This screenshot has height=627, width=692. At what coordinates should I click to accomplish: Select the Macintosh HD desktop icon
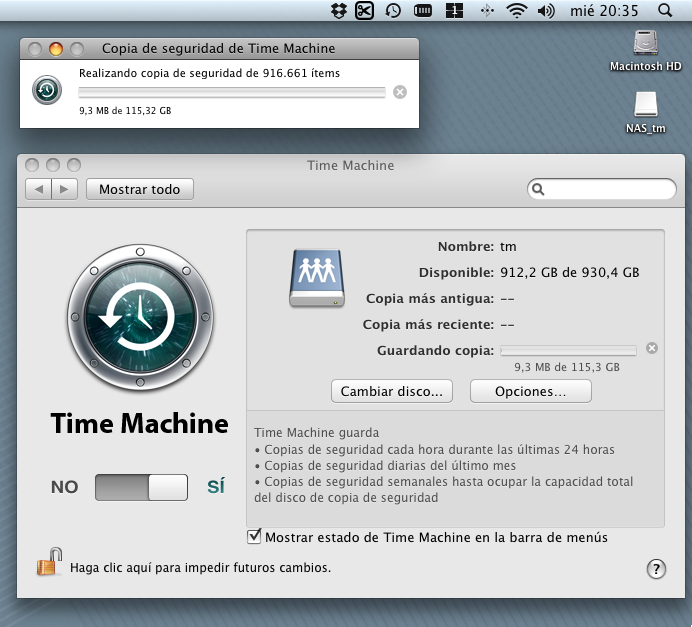tap(646, 43)
